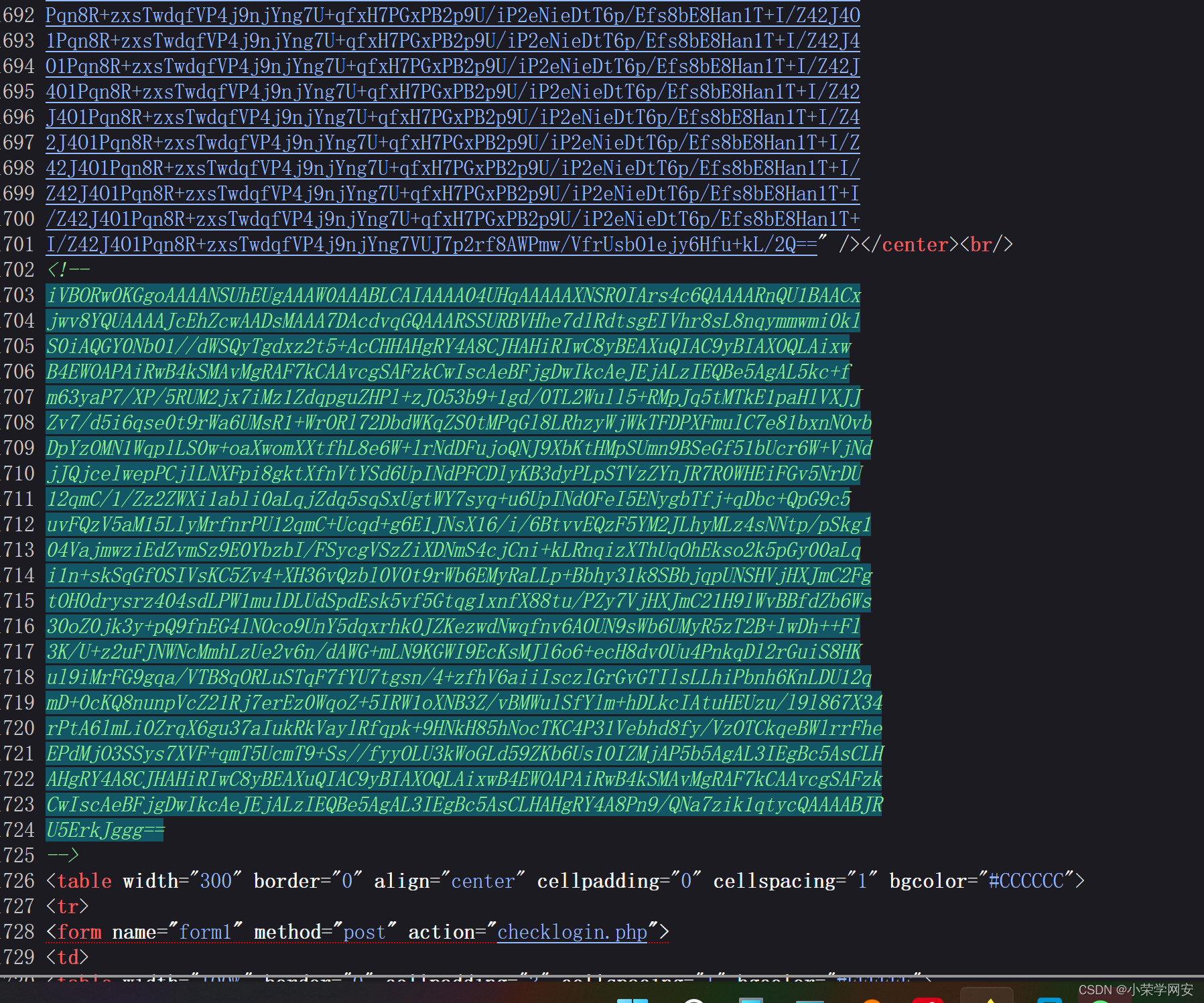Click the bgcolor #CCCCCC value
Screen dimensions: 1204x1003
(x=1026, y=880)
